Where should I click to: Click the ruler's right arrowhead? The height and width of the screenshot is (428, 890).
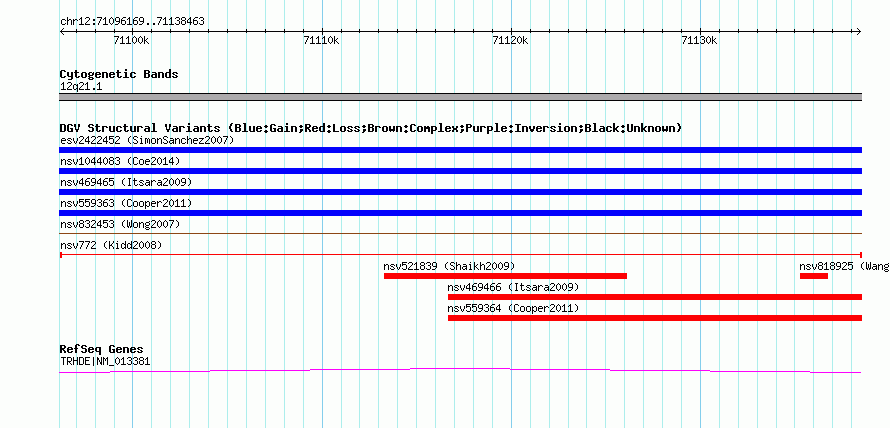coord(859,31)
